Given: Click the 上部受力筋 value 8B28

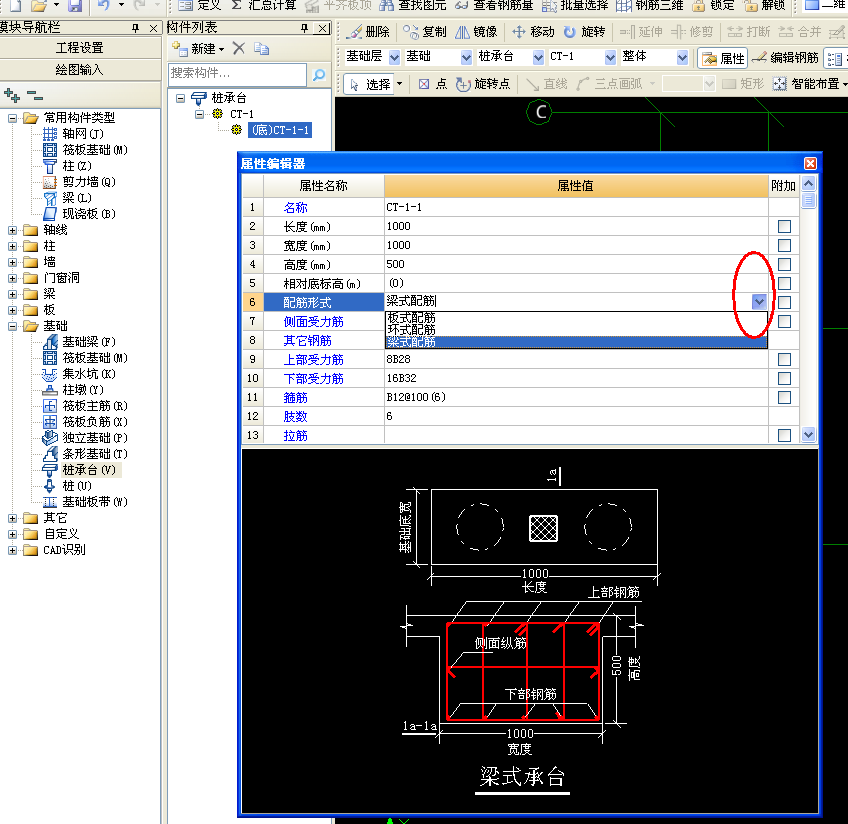Looking at the screenshot, I should click(576, 359).
